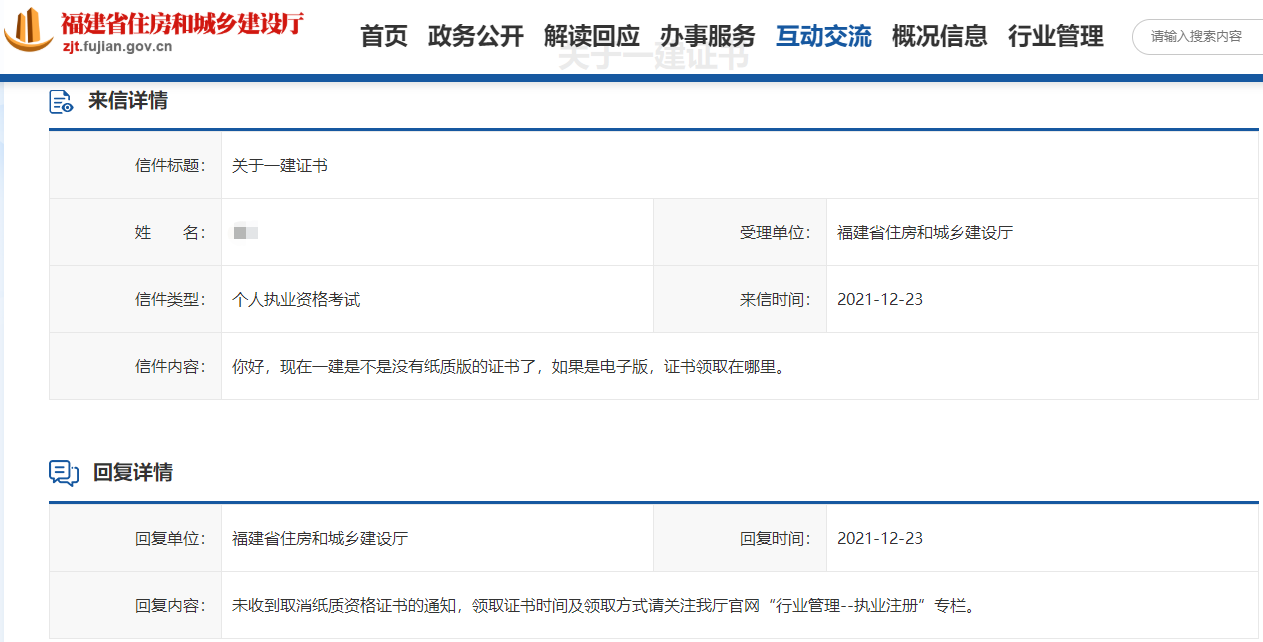Select 解读回应 in the navigation bar
Viewport: 1263px width, 642px height.
(x=592, y=35)
